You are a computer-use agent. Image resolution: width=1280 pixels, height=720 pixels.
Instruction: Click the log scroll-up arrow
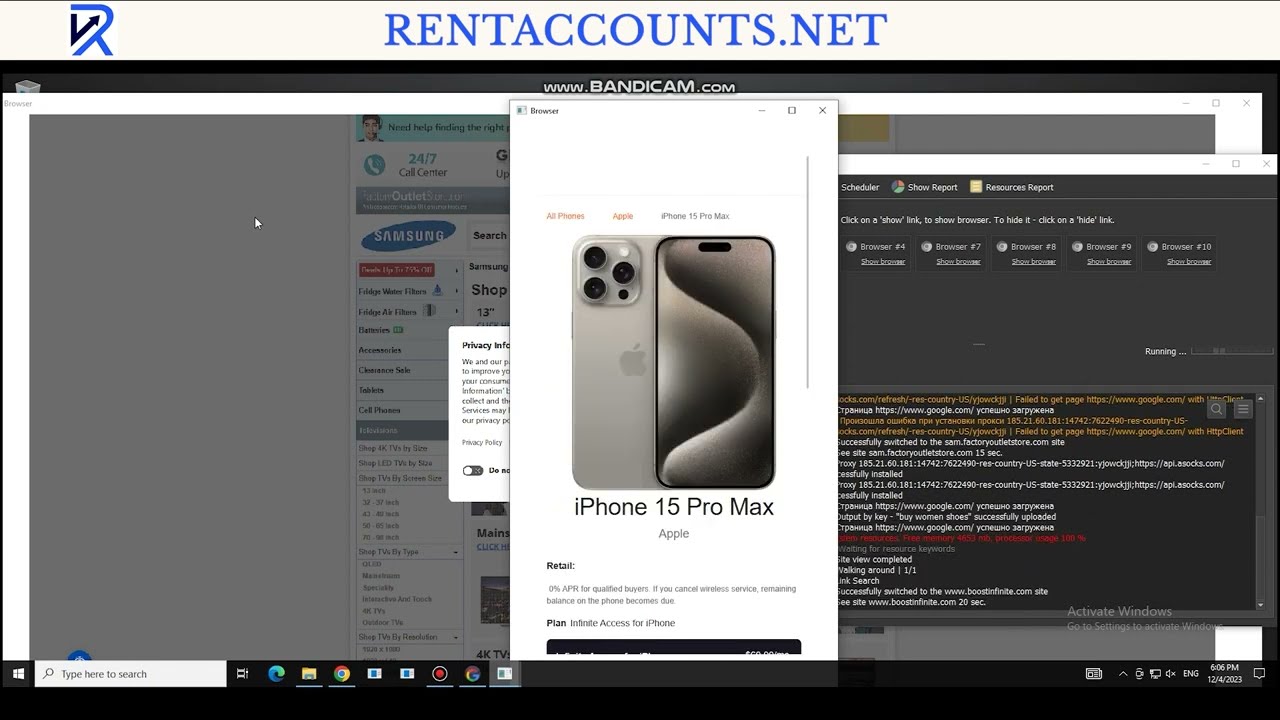[x=1260, y=399]
